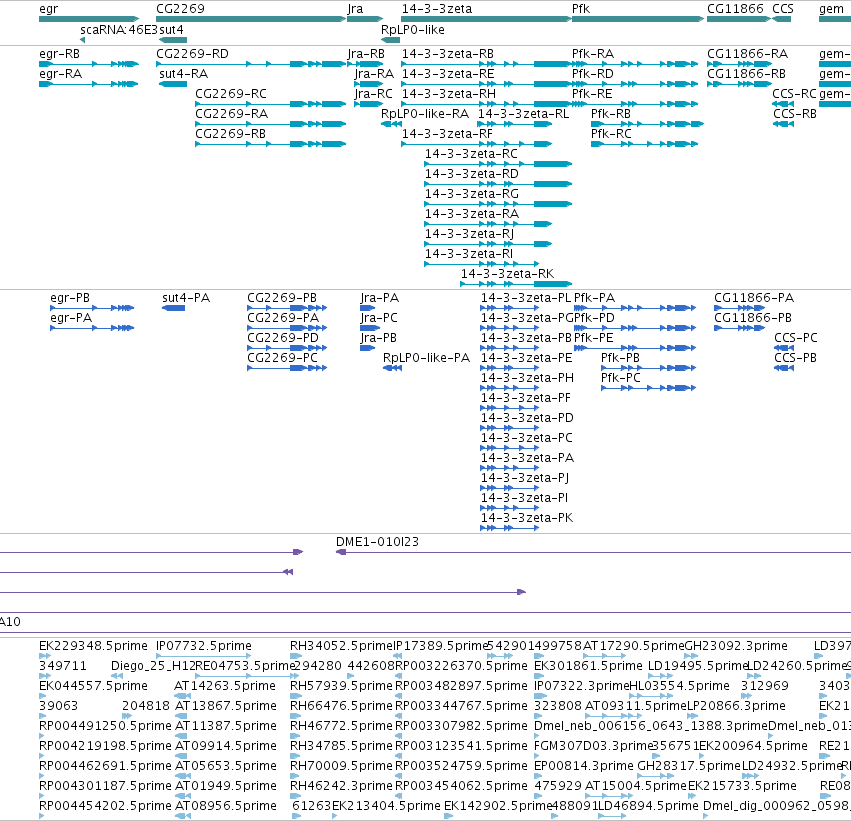This screenshot has height=821, width=851.
Task: Click EST GH23092.3prime label
Action: [x=735, y=646]
